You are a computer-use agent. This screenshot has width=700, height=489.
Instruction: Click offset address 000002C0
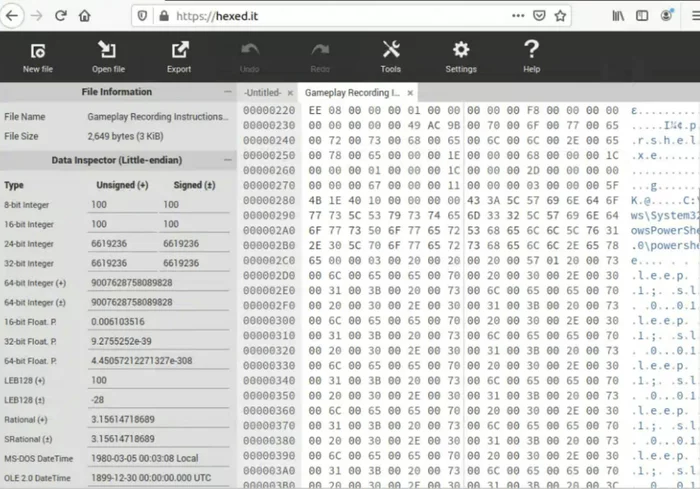269,260
